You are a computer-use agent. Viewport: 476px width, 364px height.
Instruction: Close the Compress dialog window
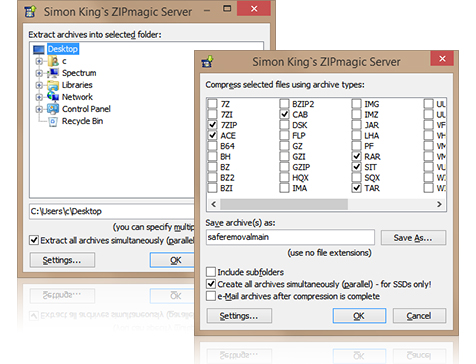click(x=442, y=59)
